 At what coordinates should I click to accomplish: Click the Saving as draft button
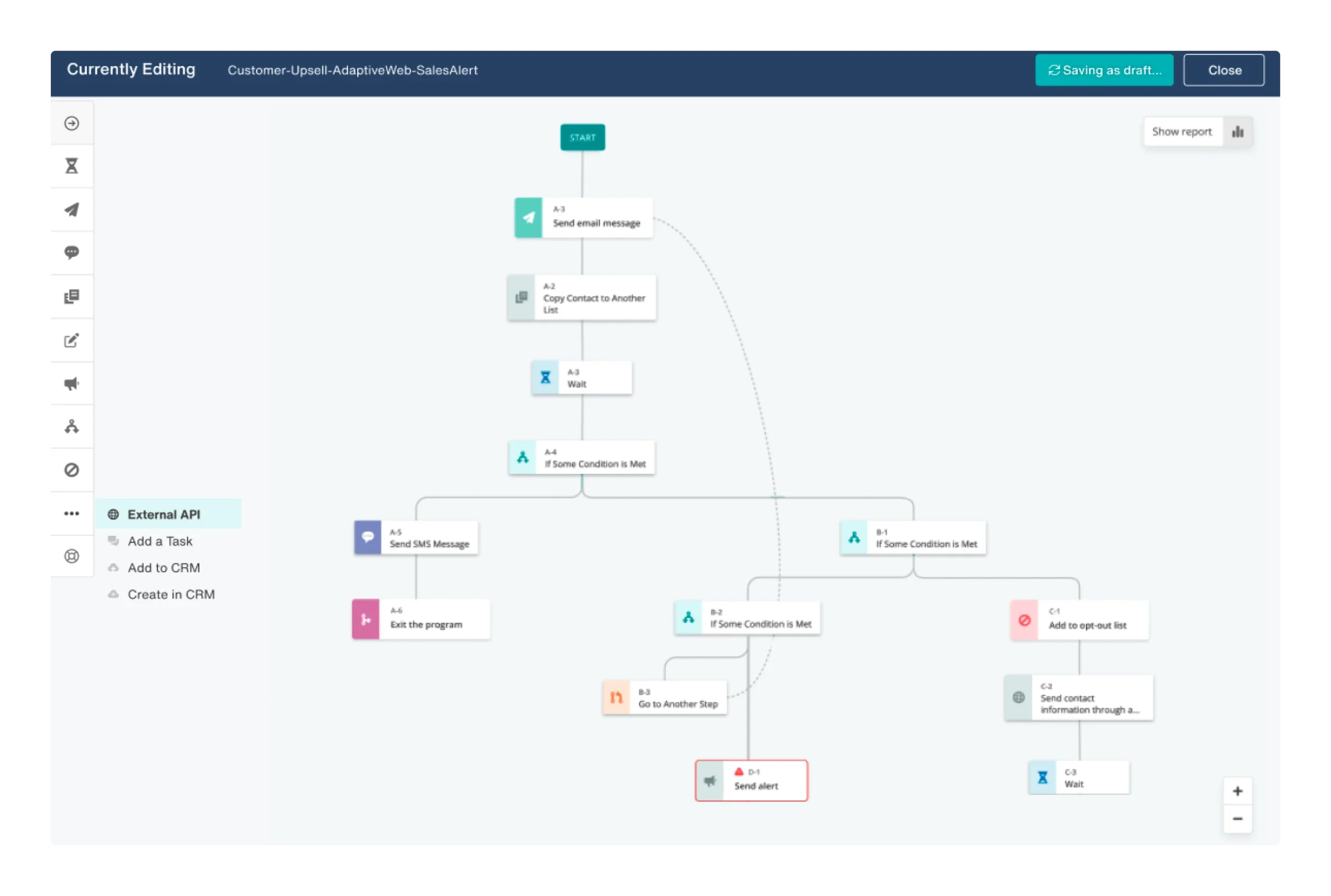pos(1104,70)
